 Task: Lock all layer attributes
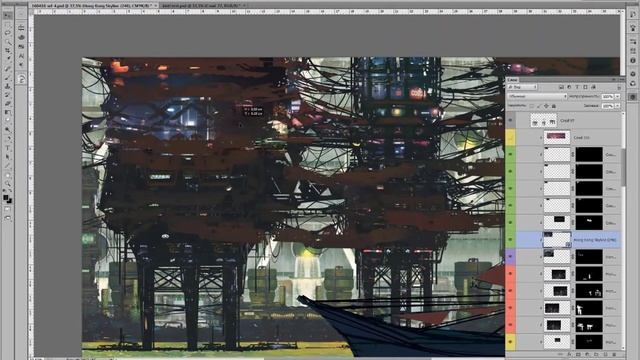(x=554, y=106)
